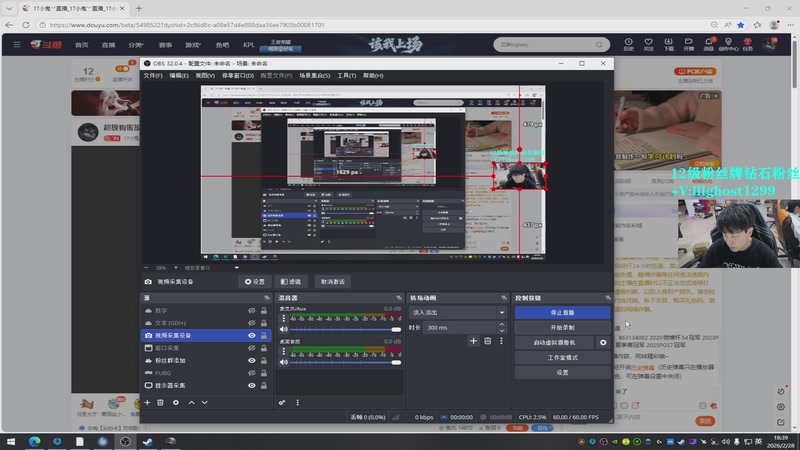The height and width of the screenshot is (450, 800).
Task: Click Windows Start button on taskbar
Action: coord(11,441)
